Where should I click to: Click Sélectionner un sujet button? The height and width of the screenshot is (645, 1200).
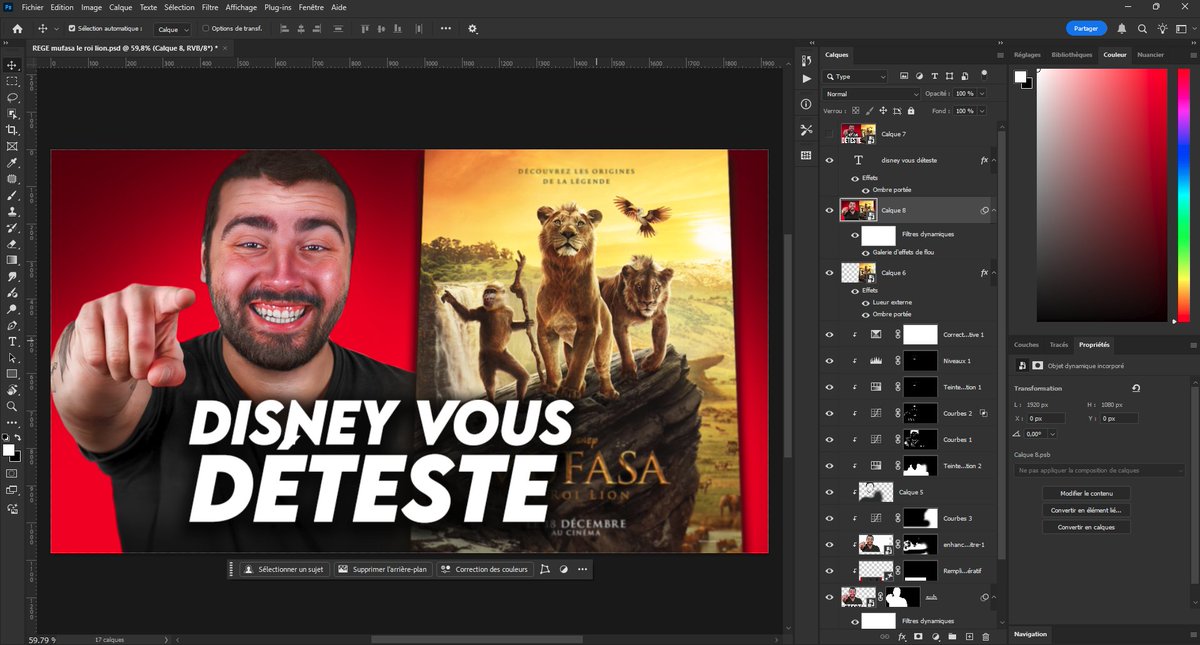tap(284, 570)
